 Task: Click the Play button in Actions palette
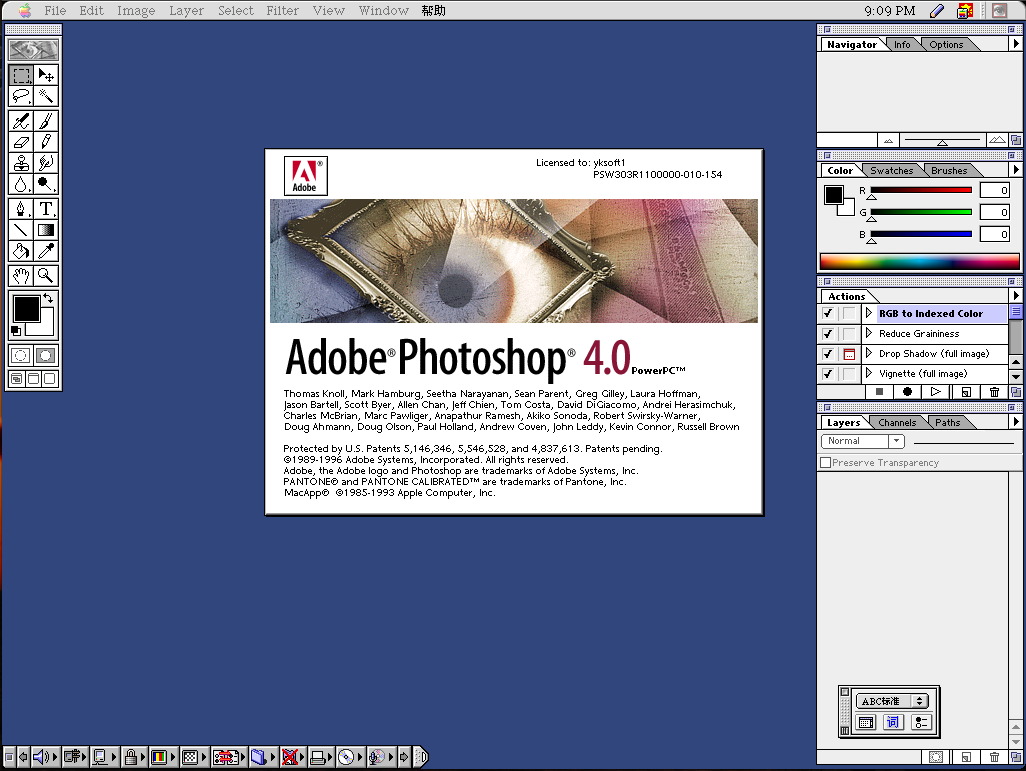936,392
